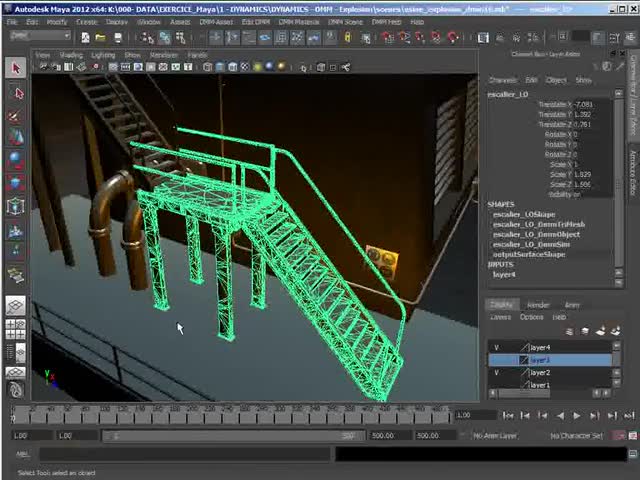Open the No Character Set dropdown
This screenshot has width=640, height=480.
click(576, 436)
